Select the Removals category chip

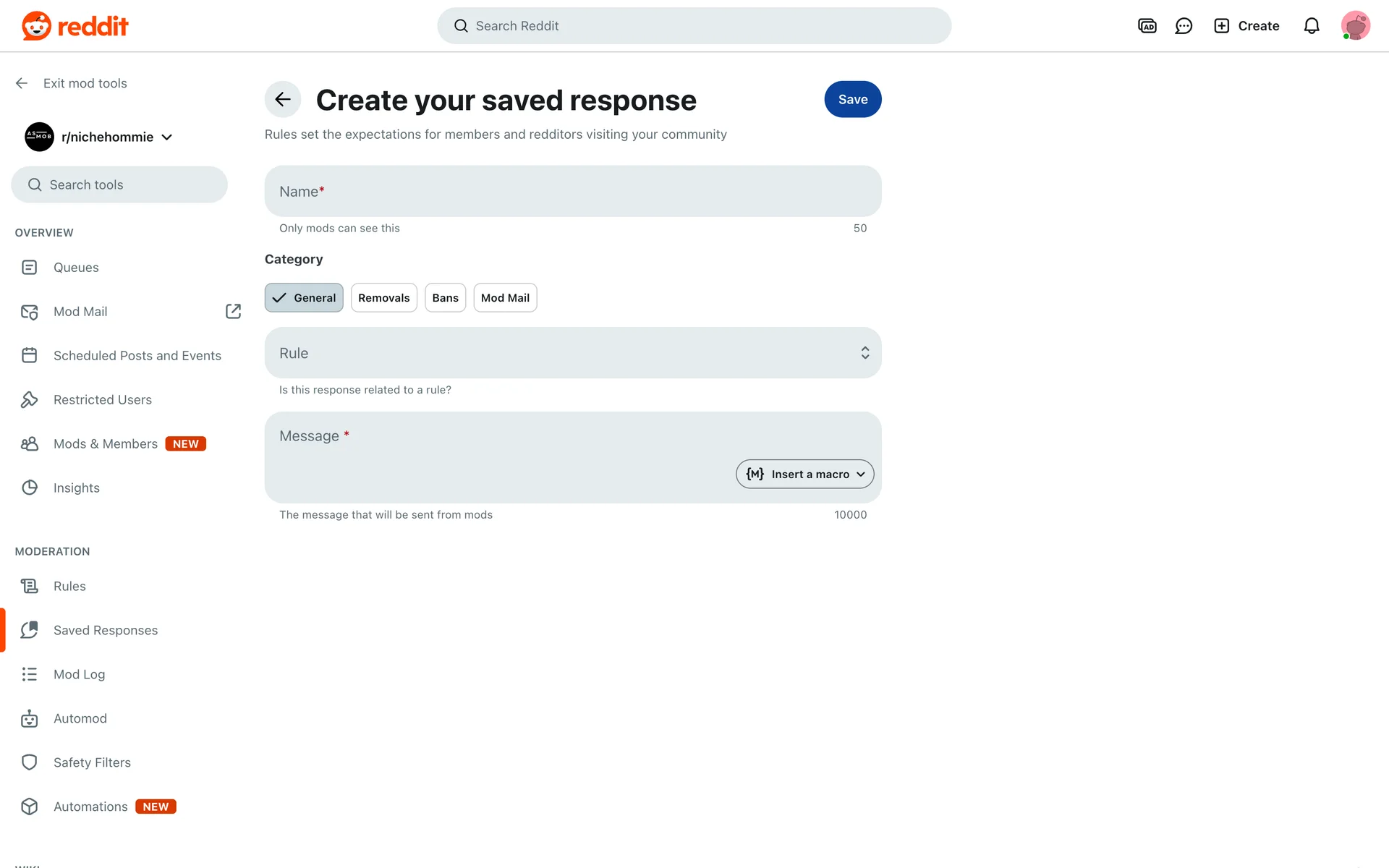point(383,298)
